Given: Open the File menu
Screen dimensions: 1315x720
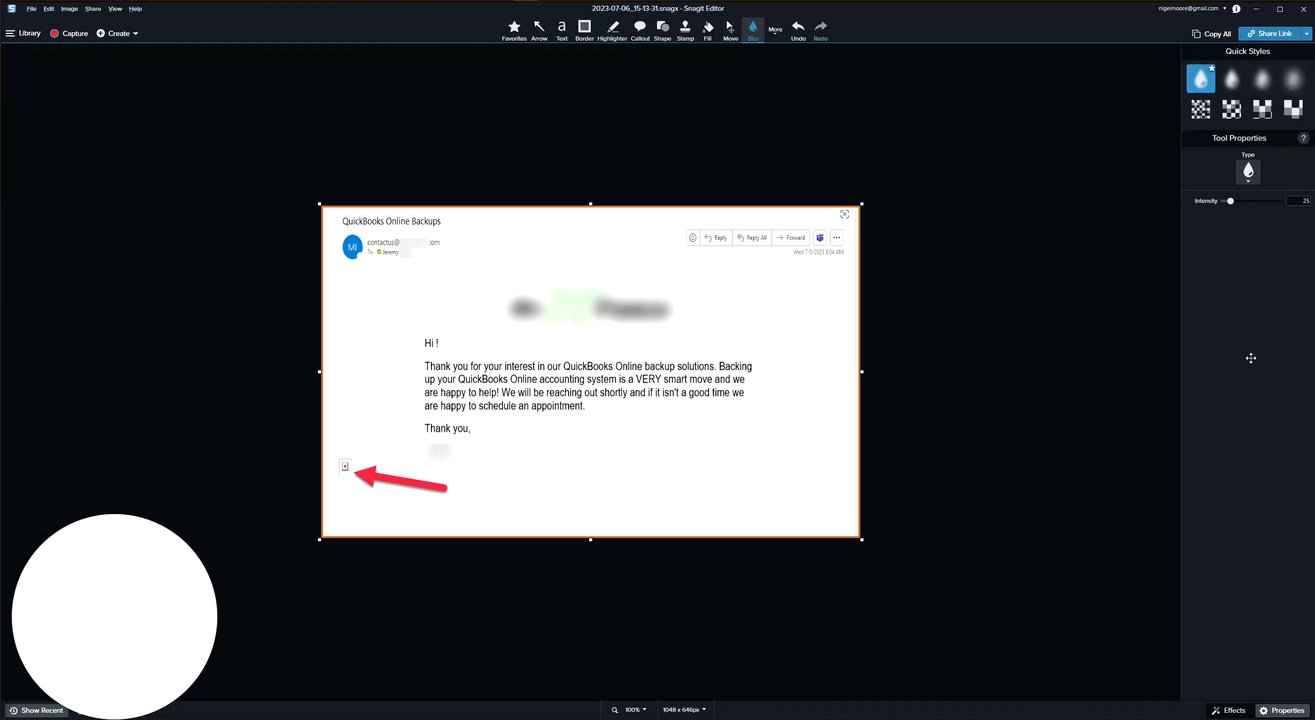Looking at the screenshot, I should 32,8.
